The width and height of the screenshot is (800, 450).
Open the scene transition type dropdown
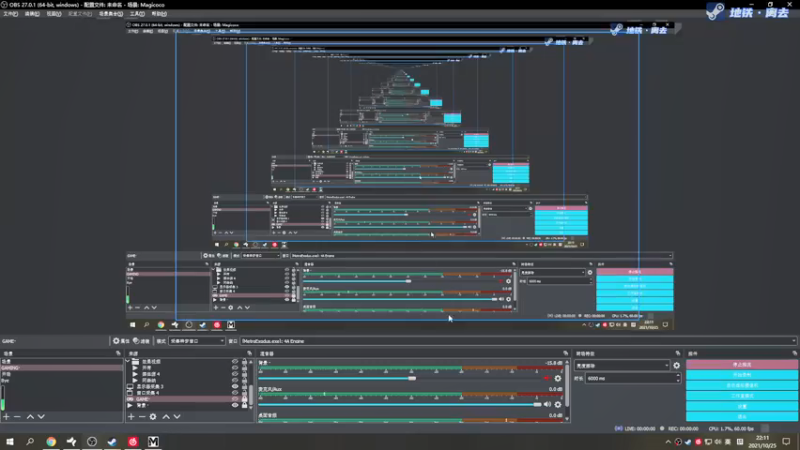tap(622, 365)
